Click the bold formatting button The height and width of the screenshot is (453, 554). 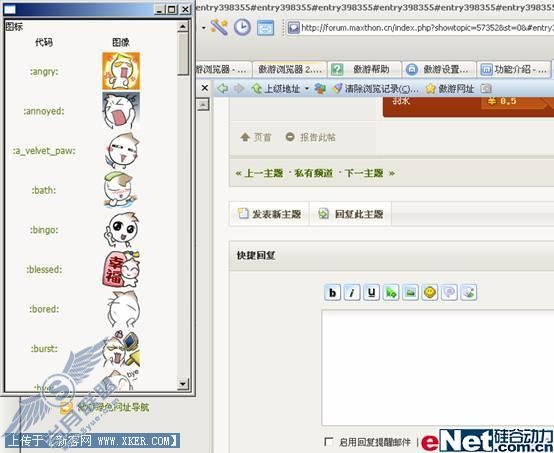pos(332,292)
